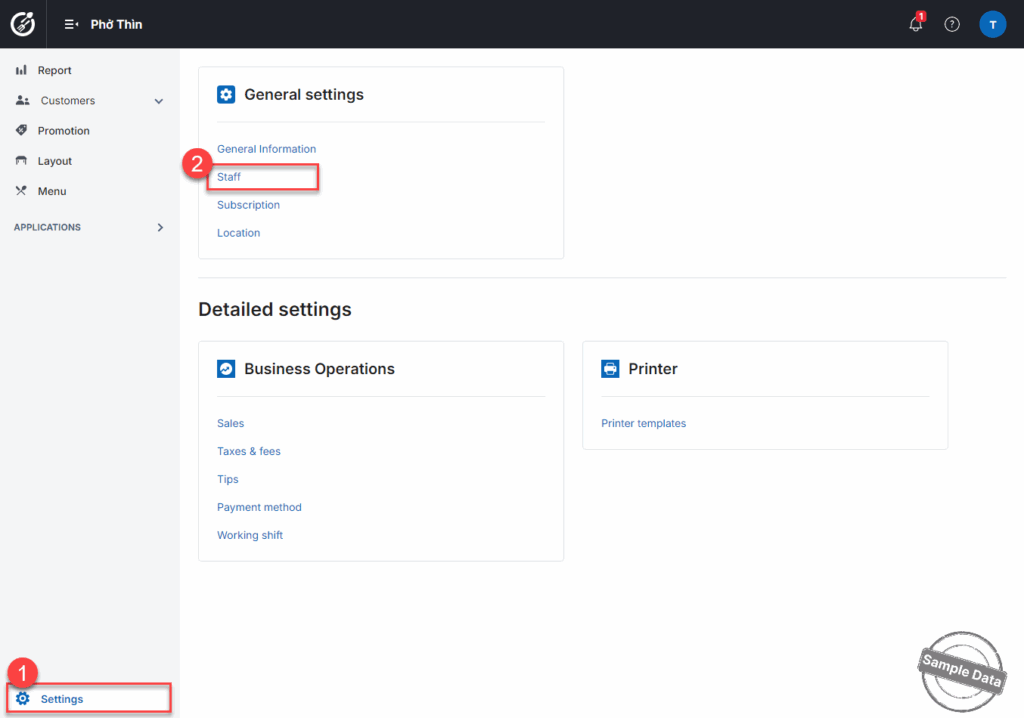Open Taxes & fees settings
Viewport: 1024px width, 718px height.
249,451
